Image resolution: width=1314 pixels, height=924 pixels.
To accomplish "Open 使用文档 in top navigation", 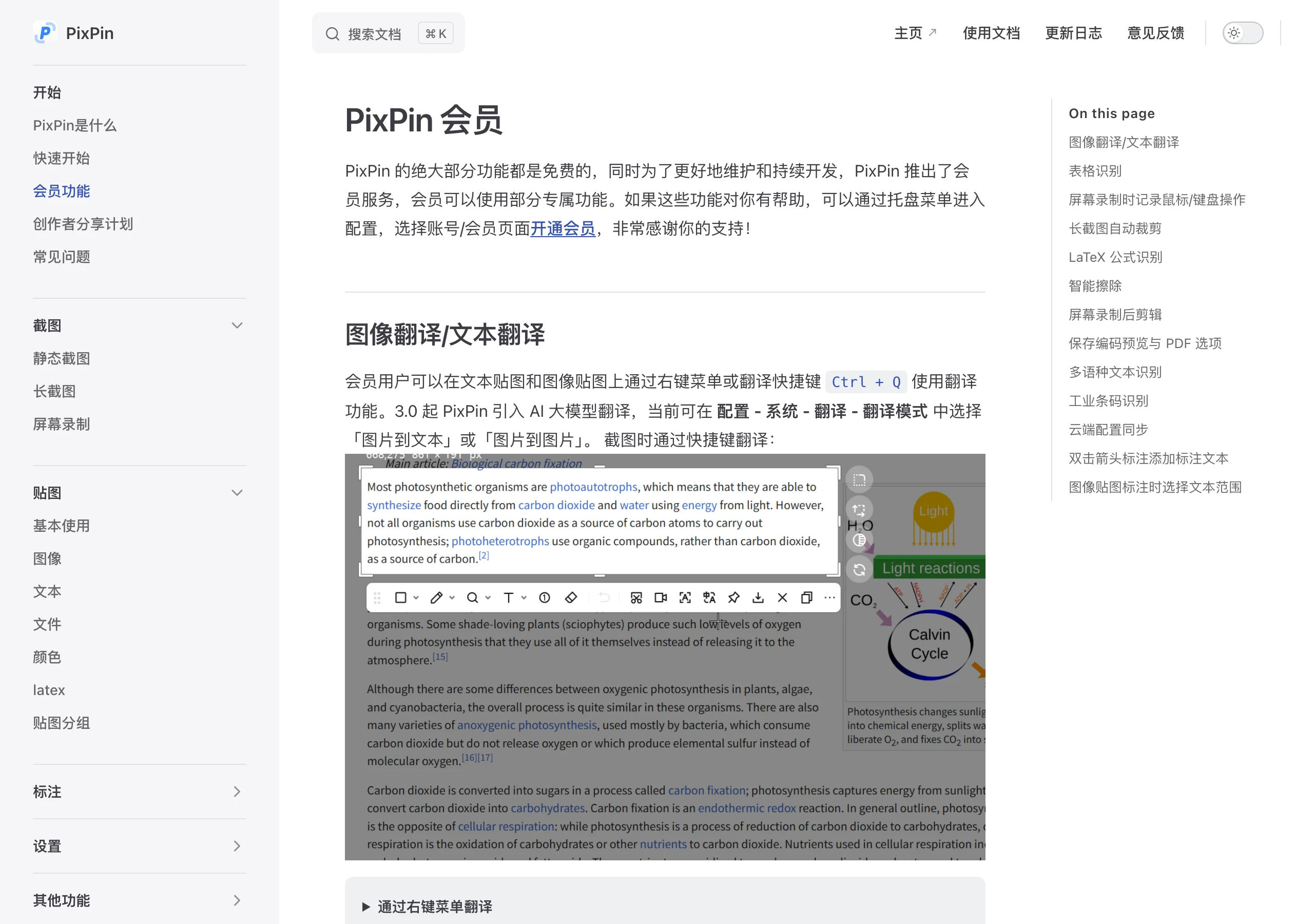I will (991, 33).
